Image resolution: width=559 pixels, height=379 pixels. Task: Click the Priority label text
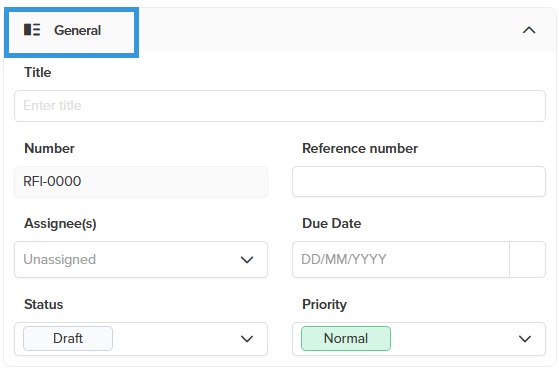[x=324, y=305]
